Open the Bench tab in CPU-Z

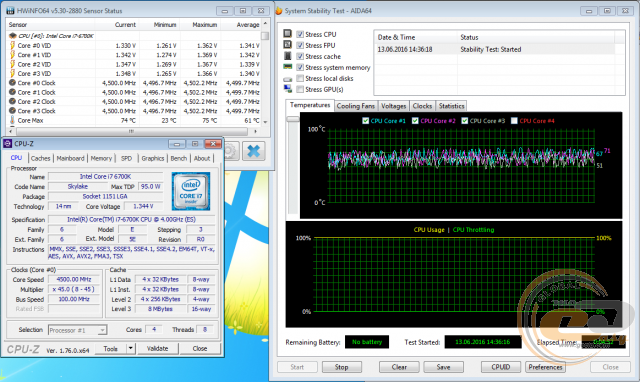coord(178,158)
